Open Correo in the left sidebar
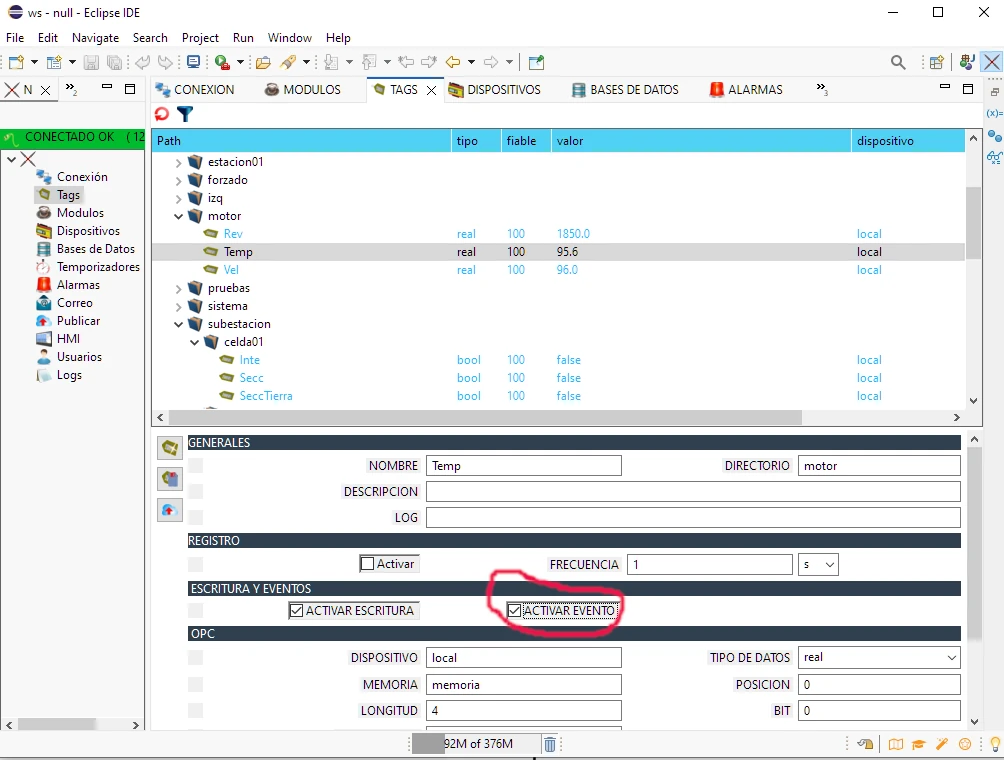 click(74, 303)
